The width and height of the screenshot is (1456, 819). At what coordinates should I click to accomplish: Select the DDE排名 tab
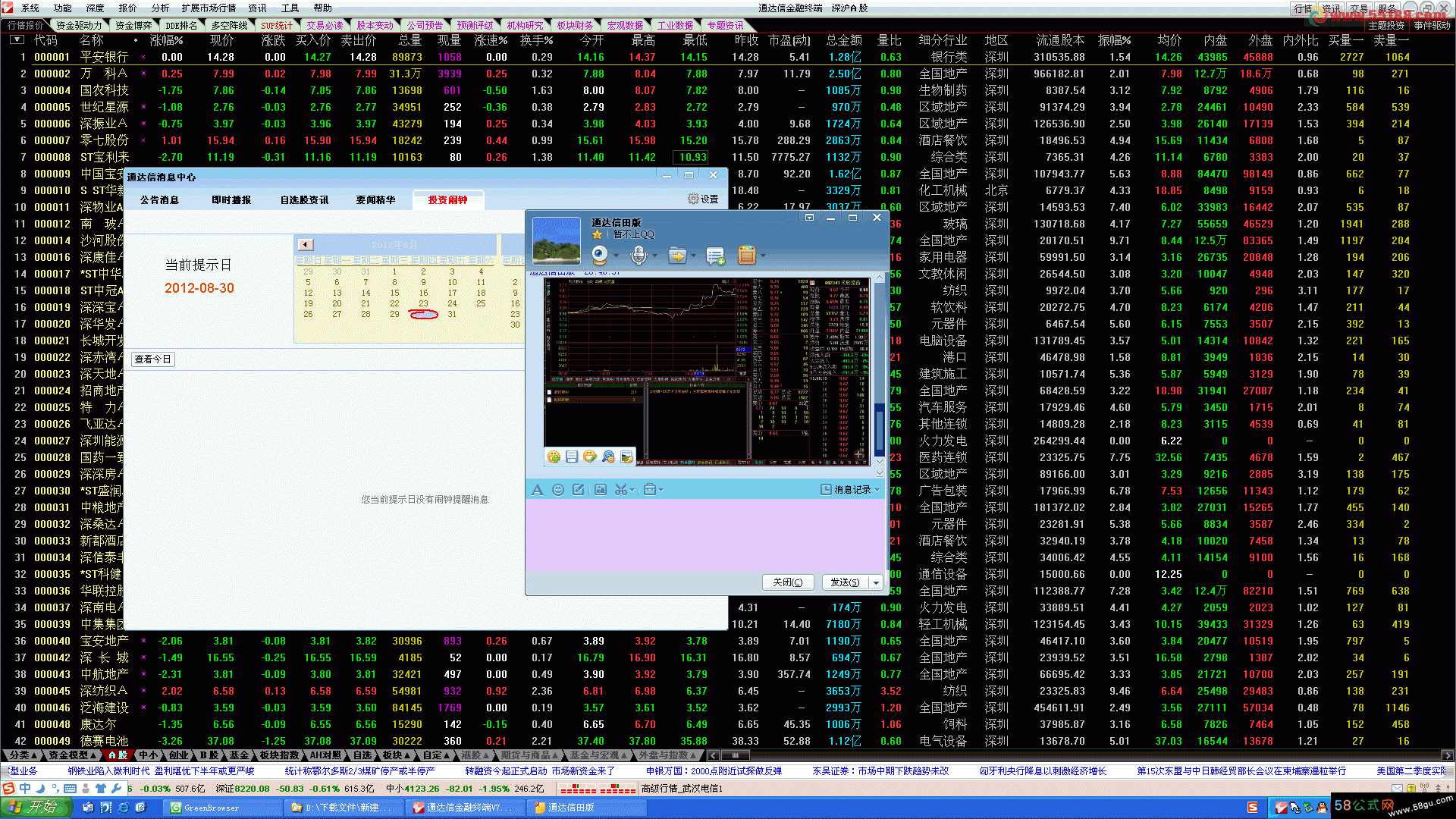(181, 25)
